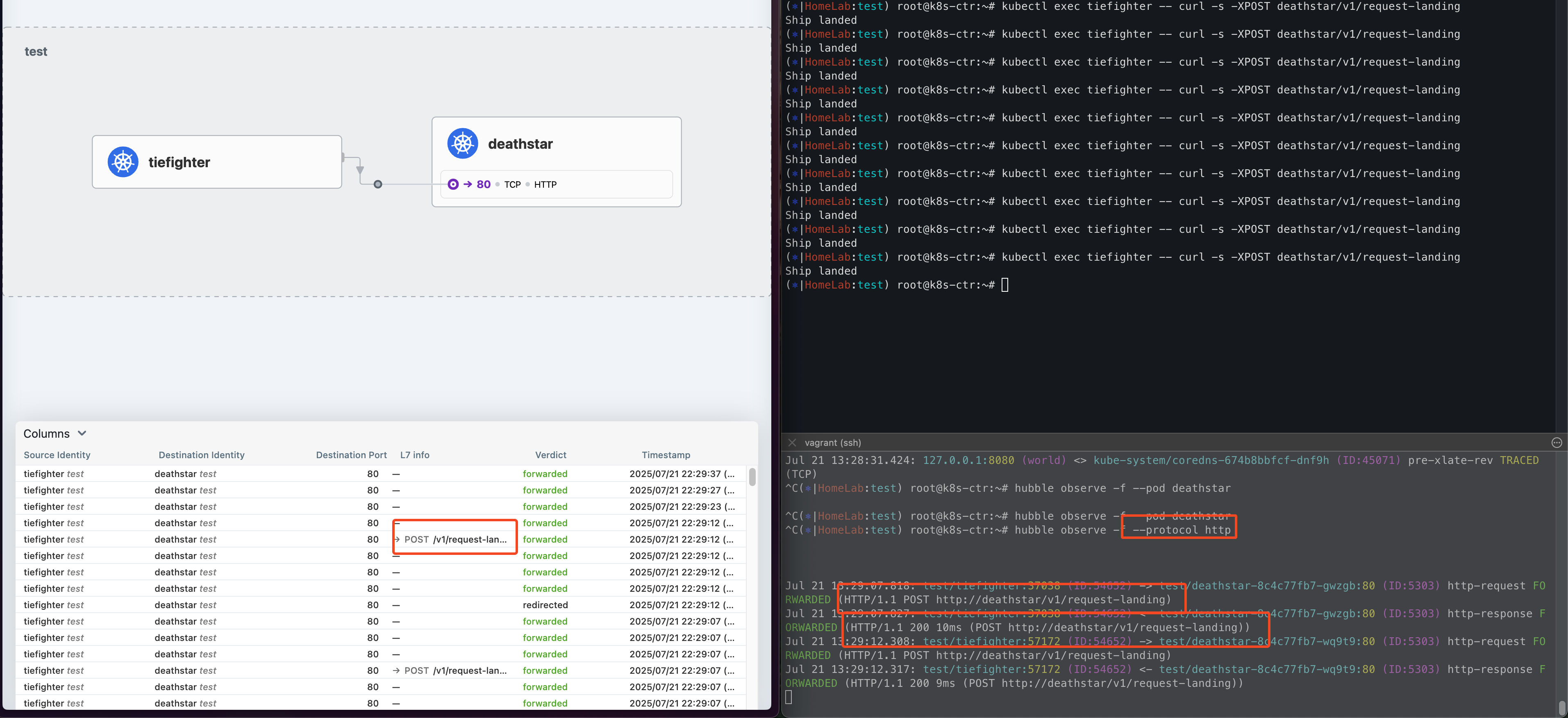Select the tiefighter service card title

click(179, 162)
